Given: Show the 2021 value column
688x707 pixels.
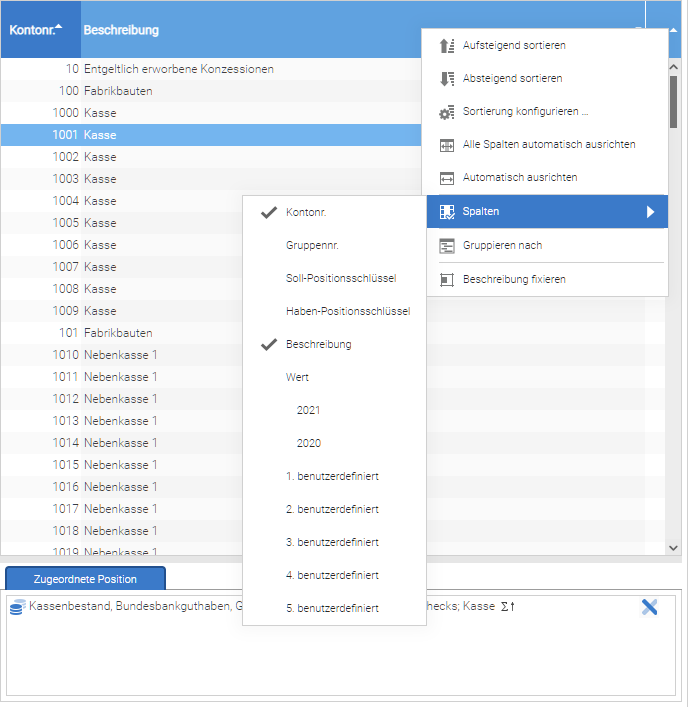Looking at the screenshot, I should pyautogui.click(x=308, y=410).
